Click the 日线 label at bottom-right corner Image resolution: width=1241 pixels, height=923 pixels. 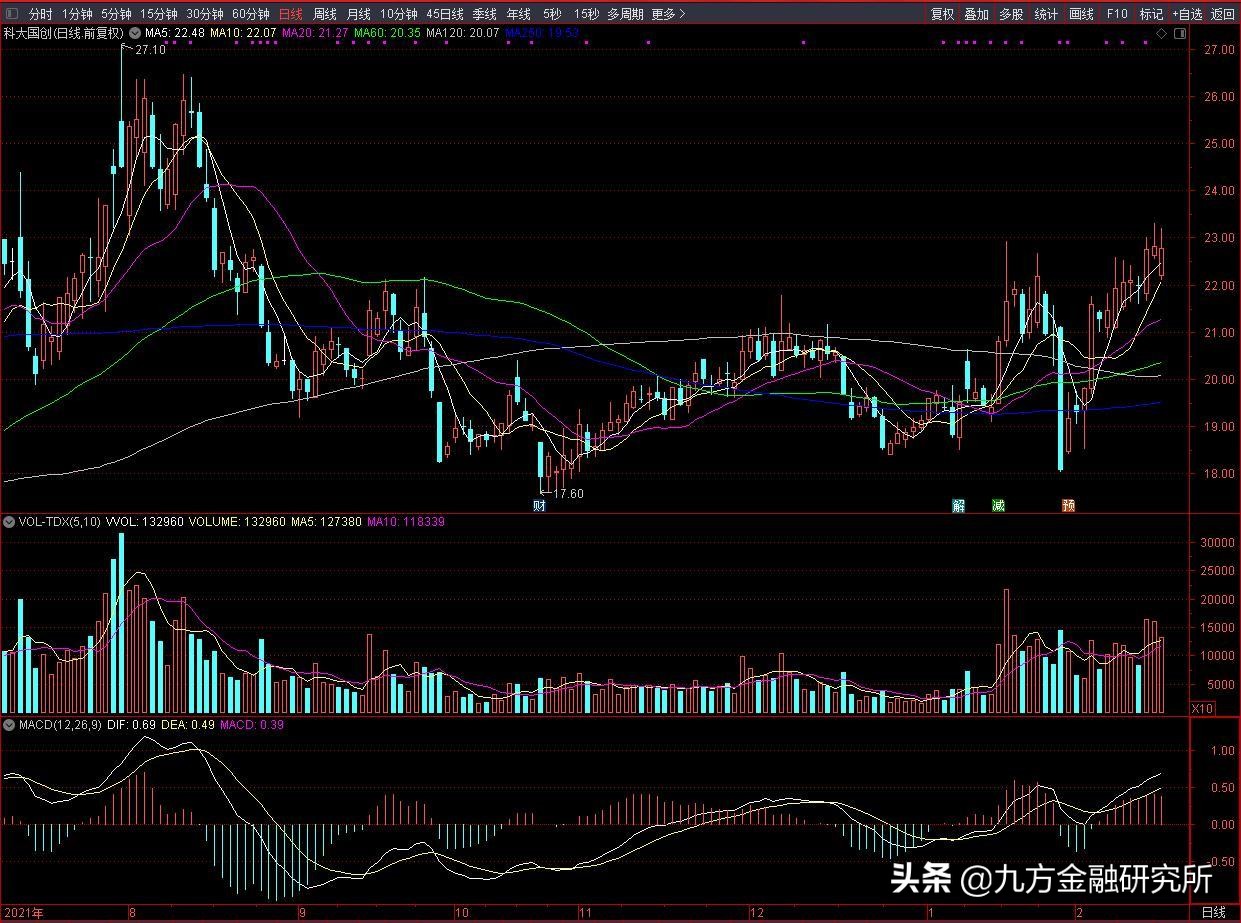click(x=1213, y=912)
